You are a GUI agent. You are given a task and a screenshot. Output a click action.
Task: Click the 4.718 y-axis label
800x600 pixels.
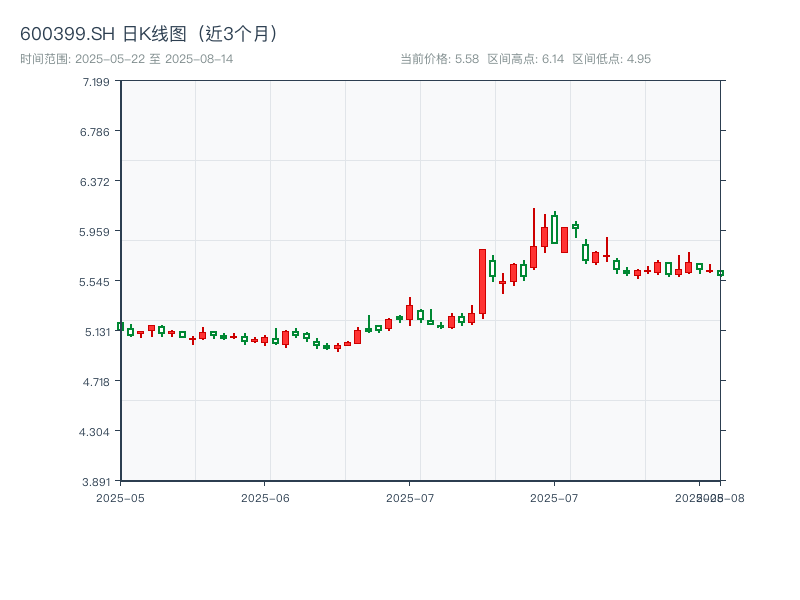pos(96,382)
